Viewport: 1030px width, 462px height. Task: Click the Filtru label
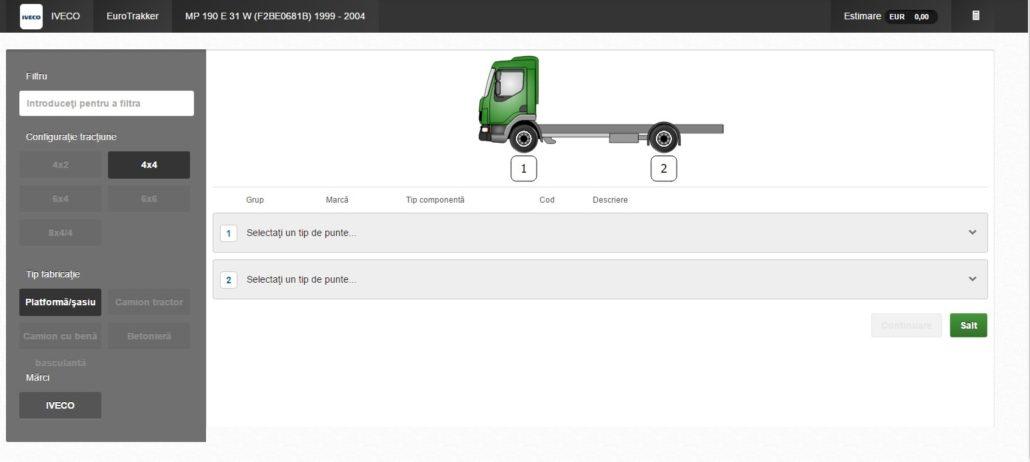tap(36, 76)
